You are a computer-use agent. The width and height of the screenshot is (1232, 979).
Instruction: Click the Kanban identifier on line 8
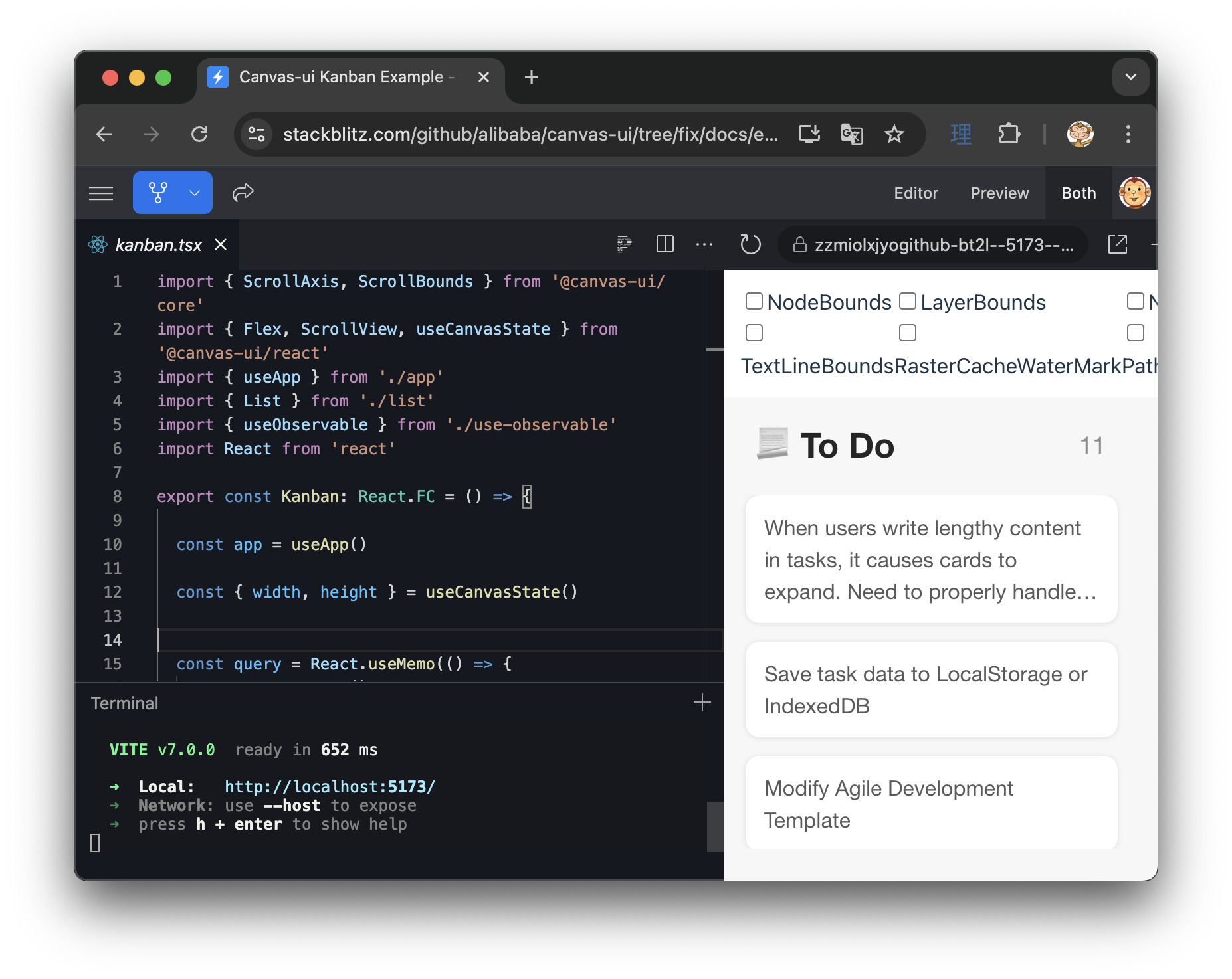(310, 497)
